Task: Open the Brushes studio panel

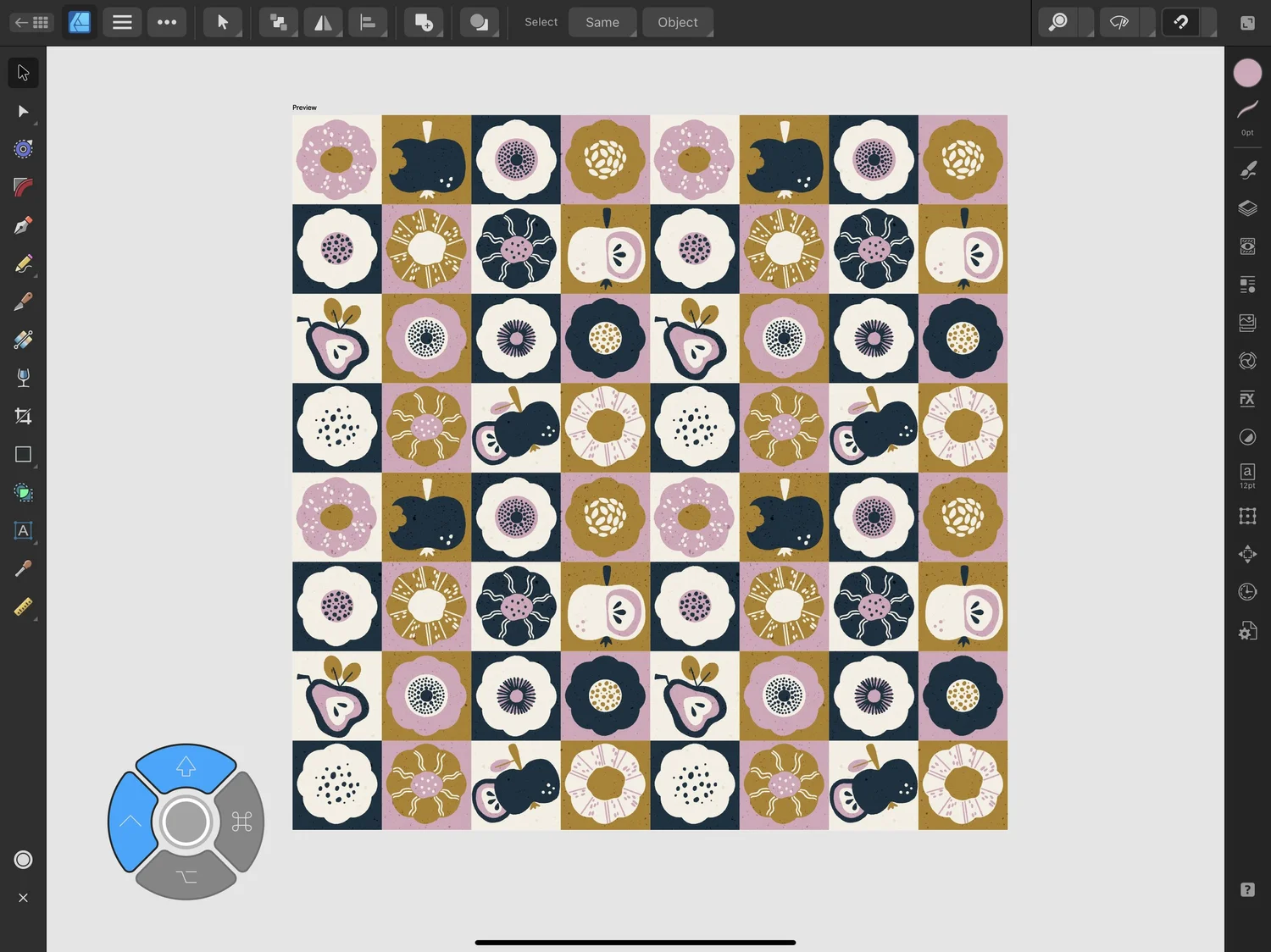Action: [1247, 169]
